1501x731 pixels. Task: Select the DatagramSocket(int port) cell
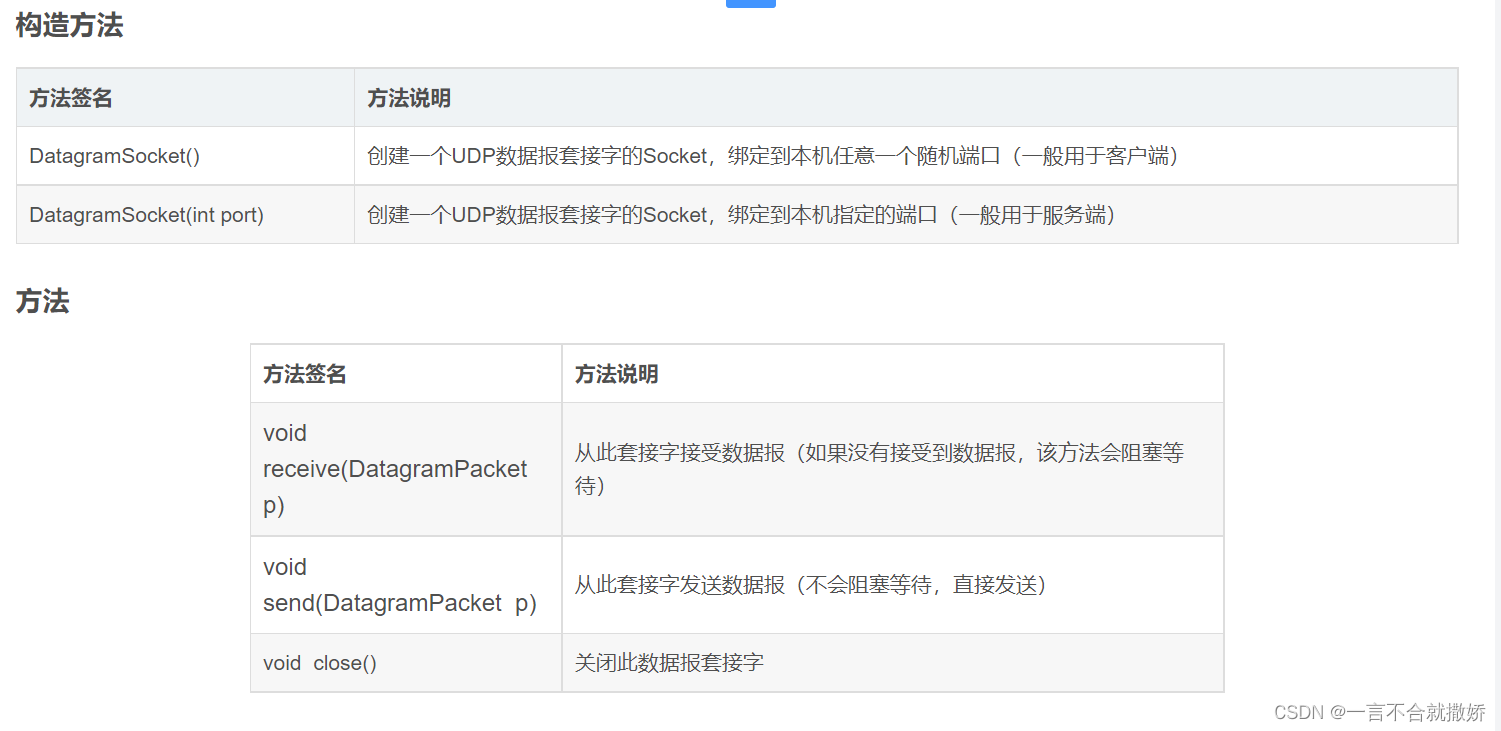(186, 214)
